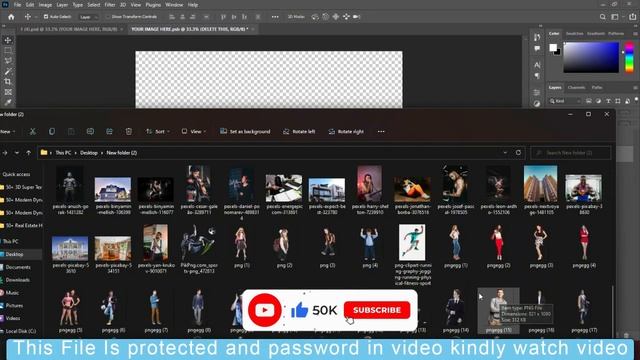
Task: Open recent locations dropdown arrow
Action: 17,153
